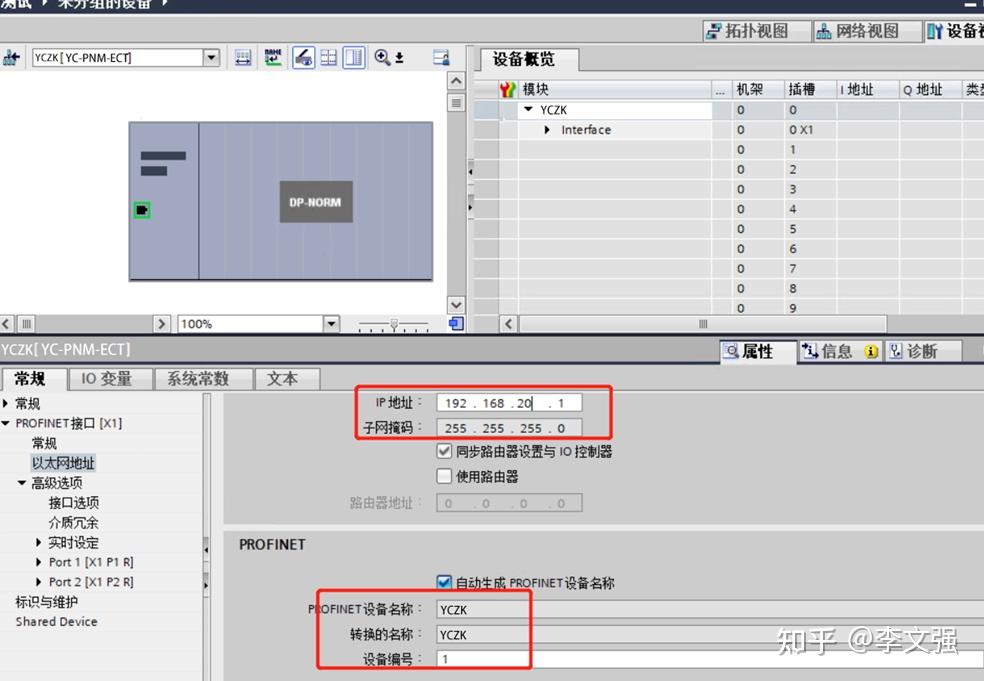Viewport: 984px width, 681px height.
Task: Expand the Port 2 [X1 P2 R] node
Action: 39,582
